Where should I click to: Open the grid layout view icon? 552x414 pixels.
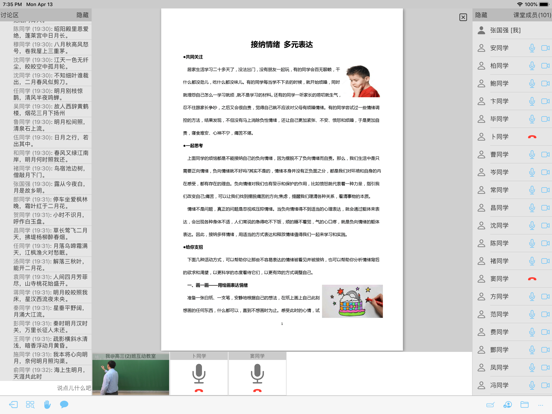(30, 404)
